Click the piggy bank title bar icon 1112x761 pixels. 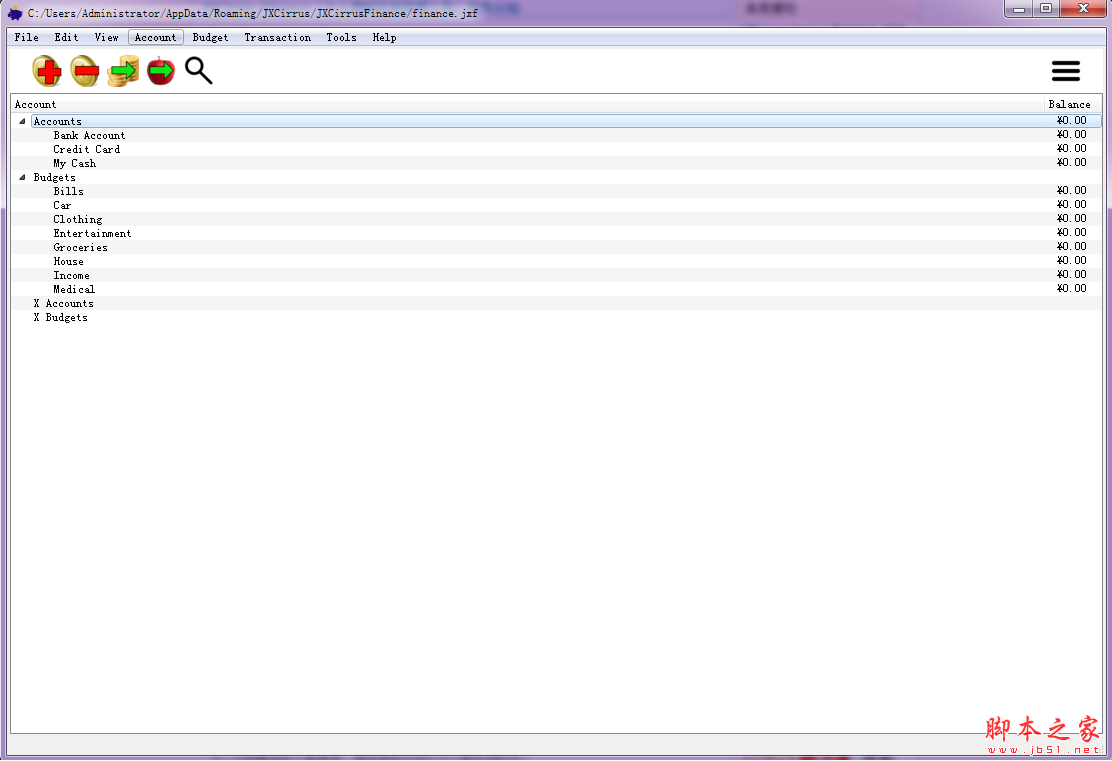tap(15, 13)
